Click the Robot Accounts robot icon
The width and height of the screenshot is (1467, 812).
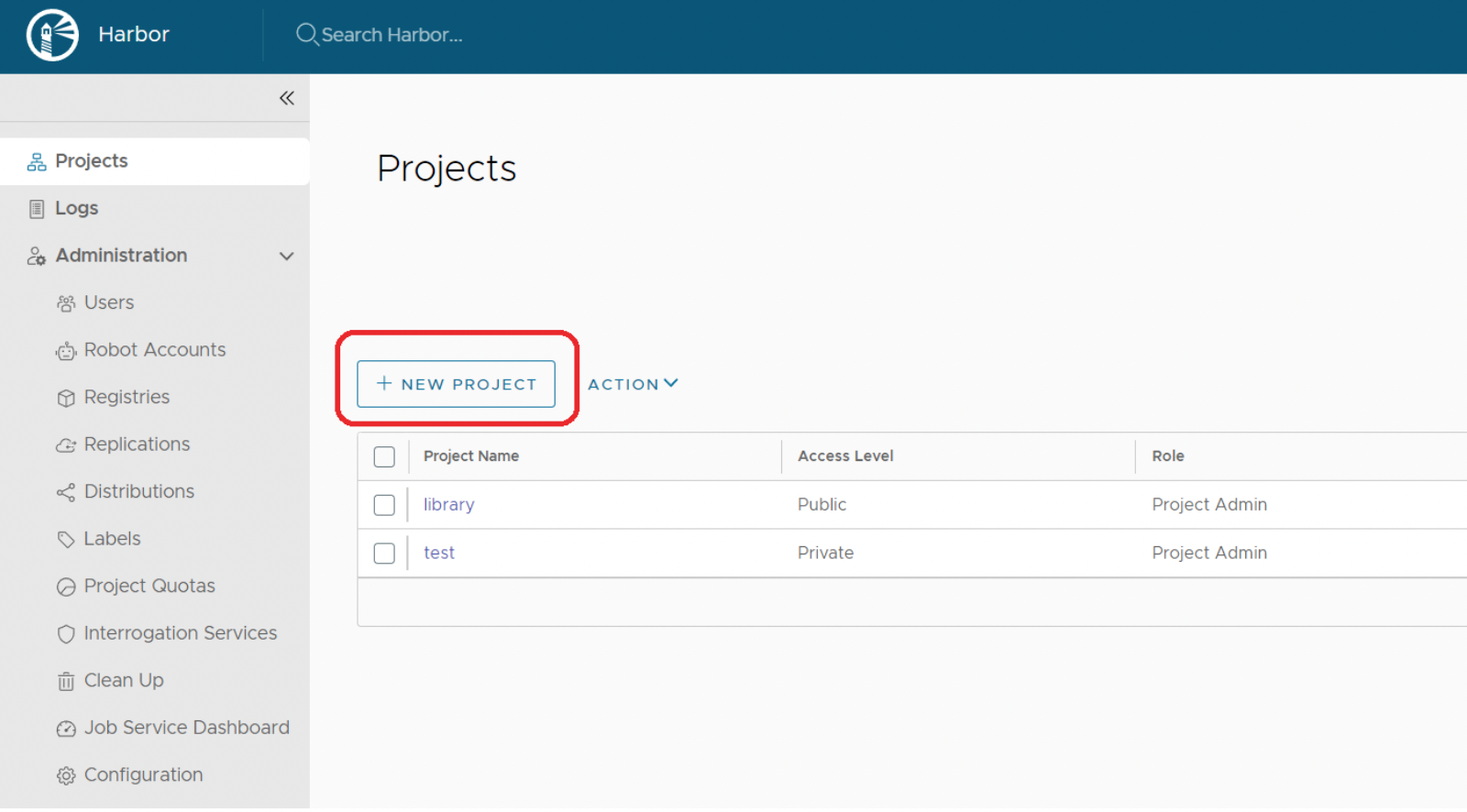click(66, 351)
